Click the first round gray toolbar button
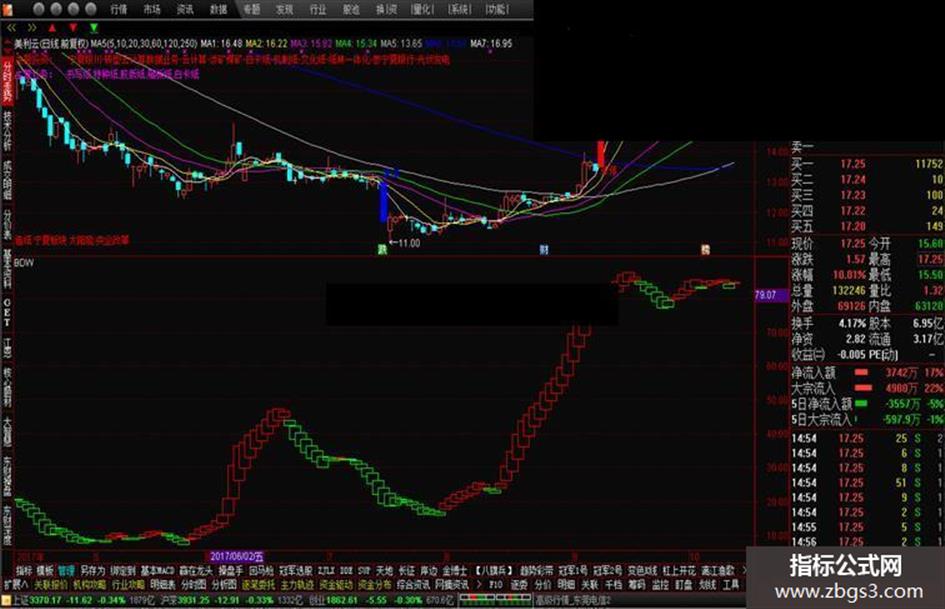The width and height of the screenshot is (945, 609). (39, 8)
